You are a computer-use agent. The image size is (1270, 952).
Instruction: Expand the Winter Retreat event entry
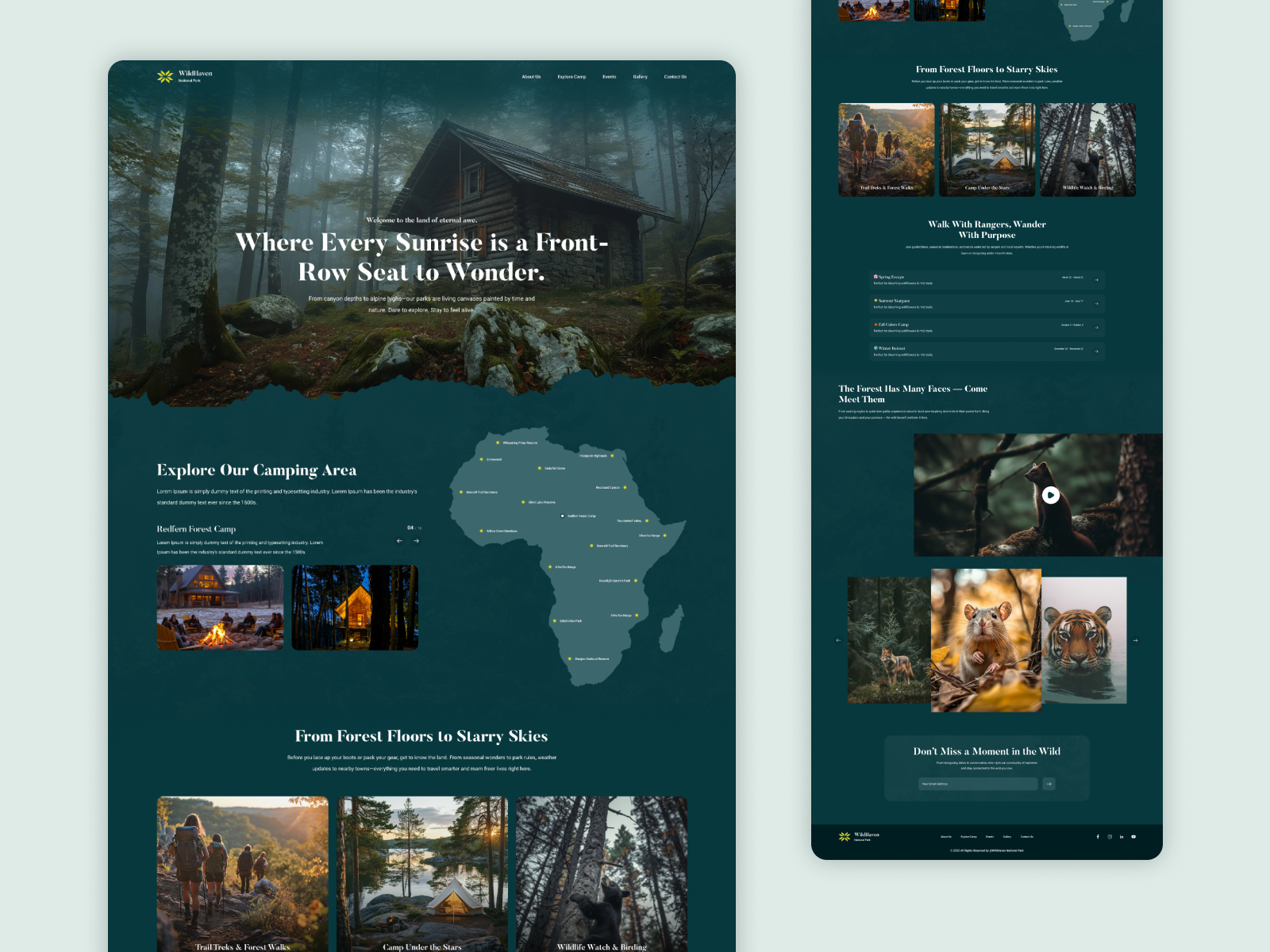click(x=1097, y=350)
